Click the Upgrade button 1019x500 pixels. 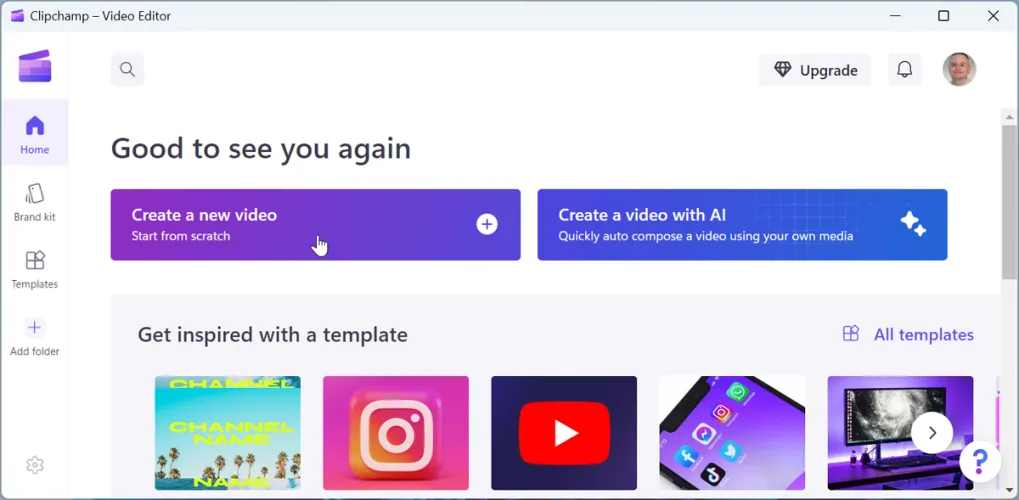[x=815, y=70]
